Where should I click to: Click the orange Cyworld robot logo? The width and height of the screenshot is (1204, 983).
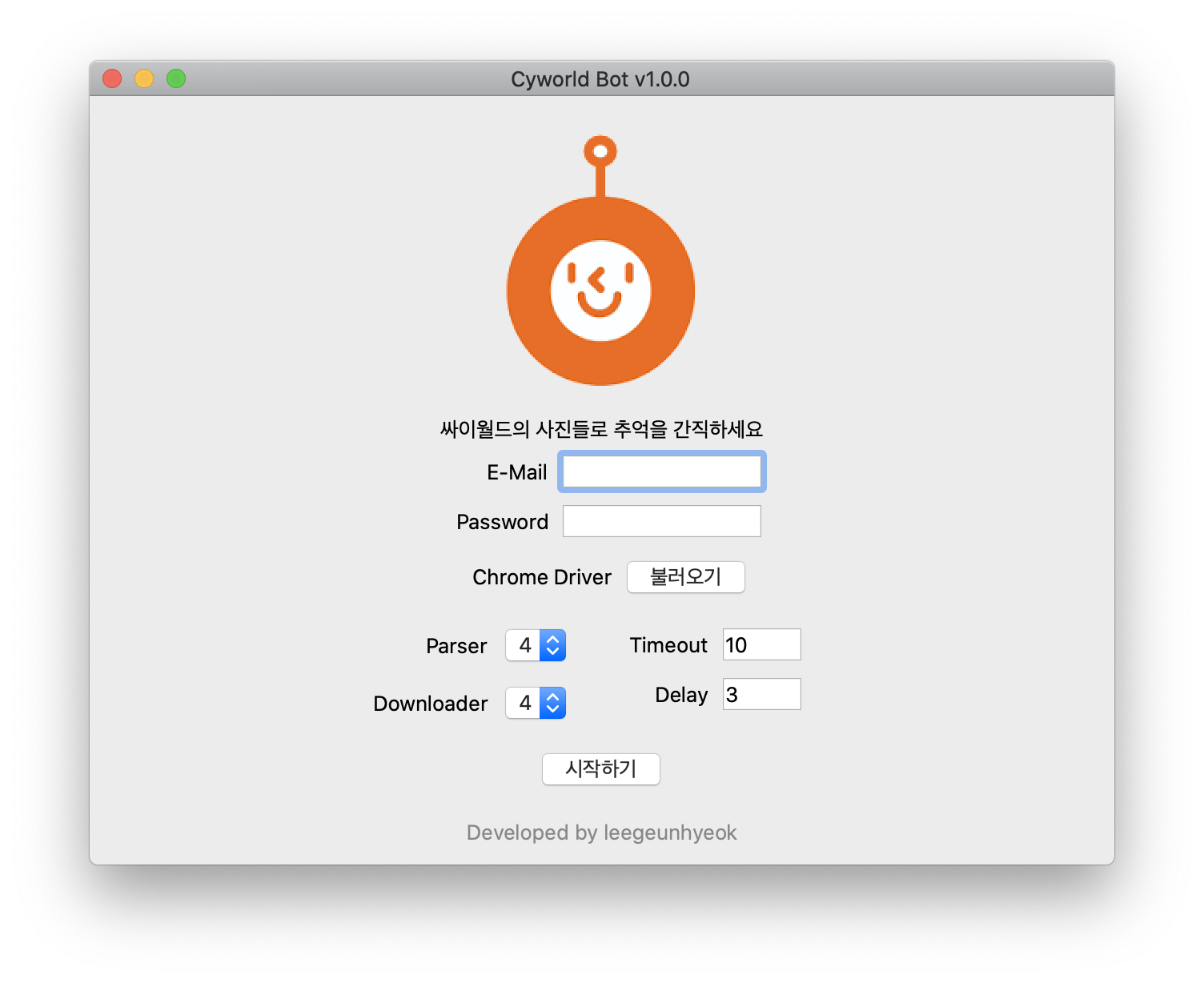pos(600,261)
